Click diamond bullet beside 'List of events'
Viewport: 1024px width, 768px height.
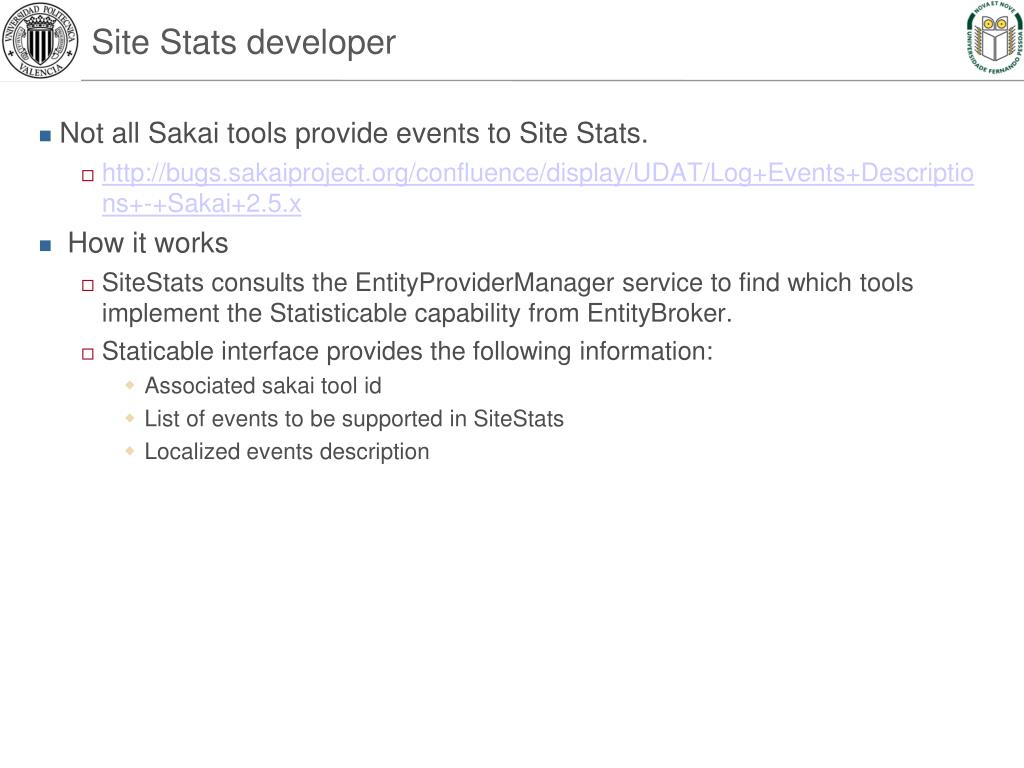(130, 418)
